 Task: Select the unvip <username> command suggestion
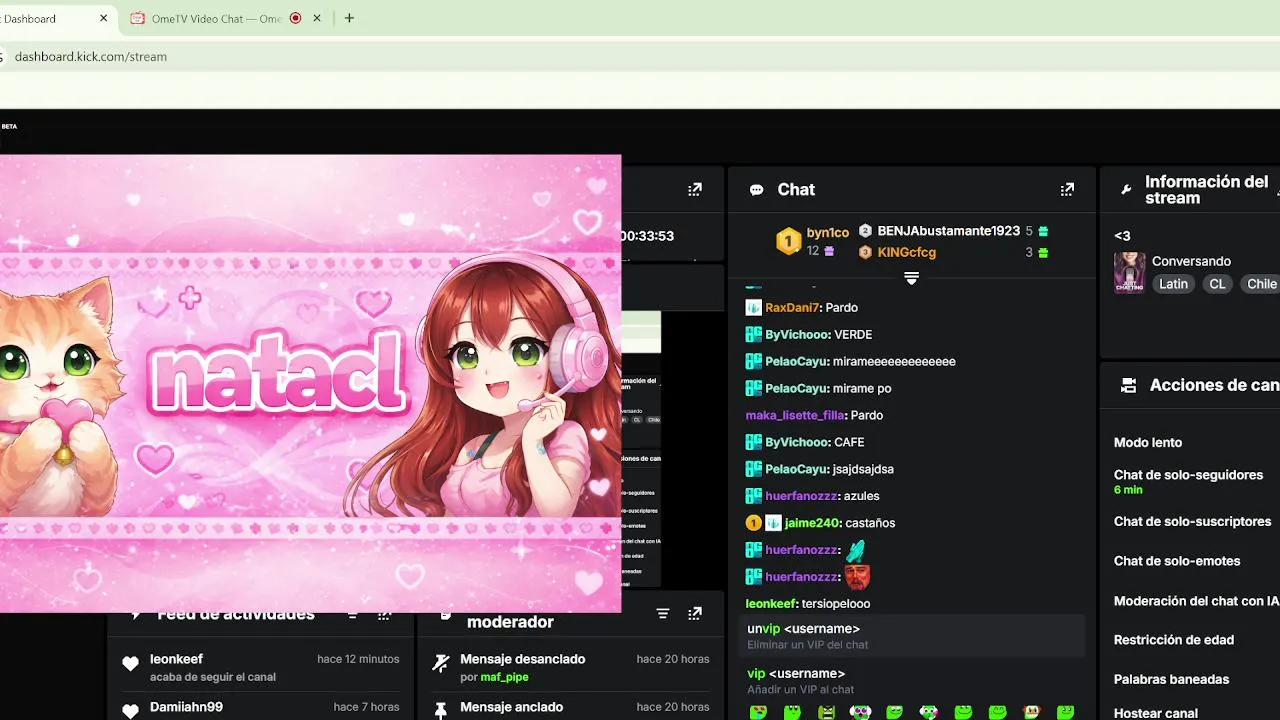pos(912,636)
